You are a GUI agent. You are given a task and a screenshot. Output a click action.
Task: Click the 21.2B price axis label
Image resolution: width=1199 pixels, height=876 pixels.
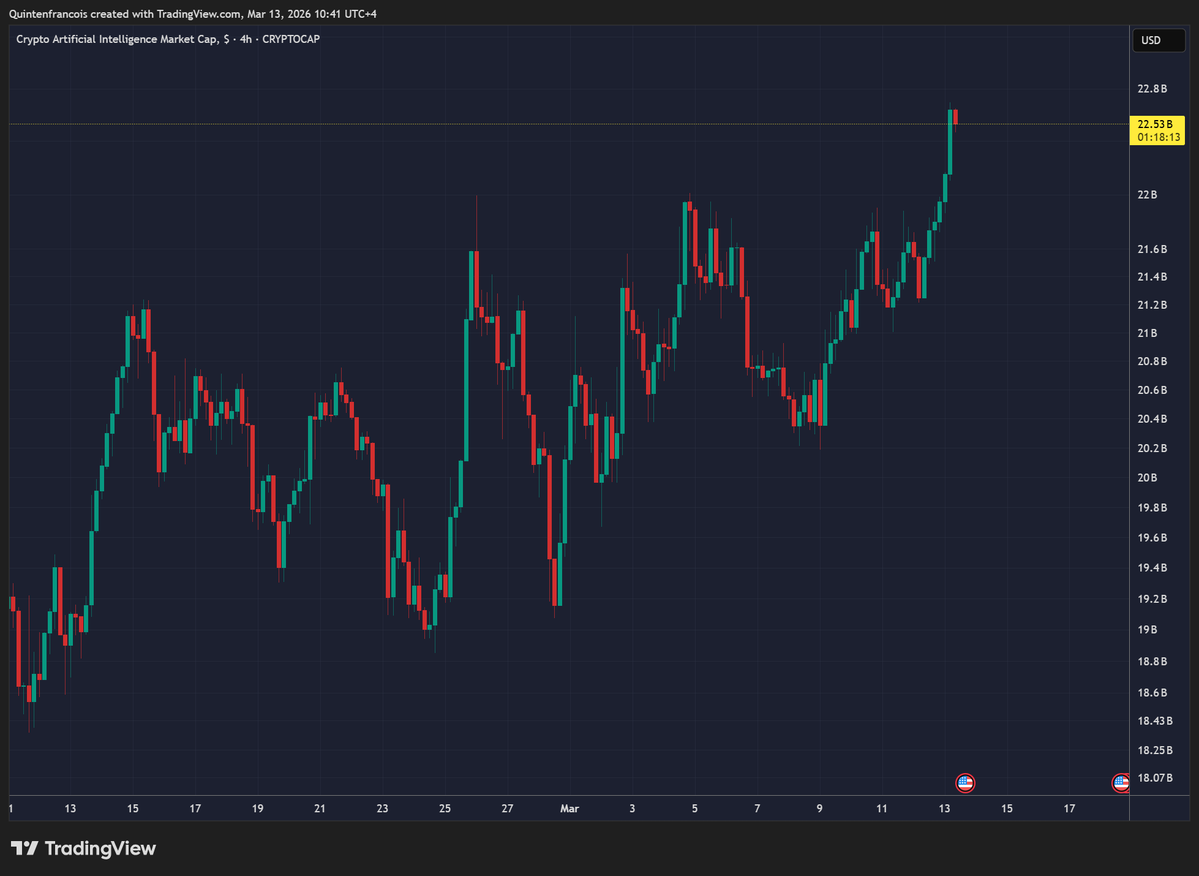1152,305
